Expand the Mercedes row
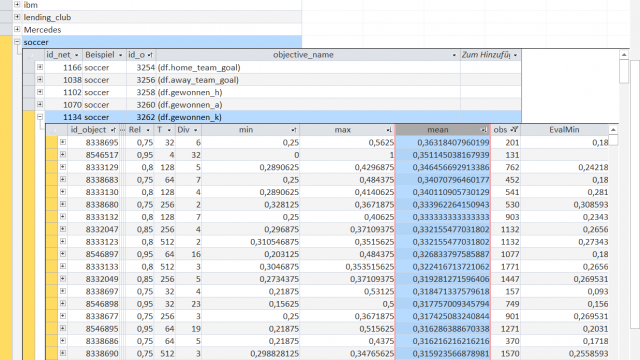This screenshot has width=640, height=360. tap(17, 29)
